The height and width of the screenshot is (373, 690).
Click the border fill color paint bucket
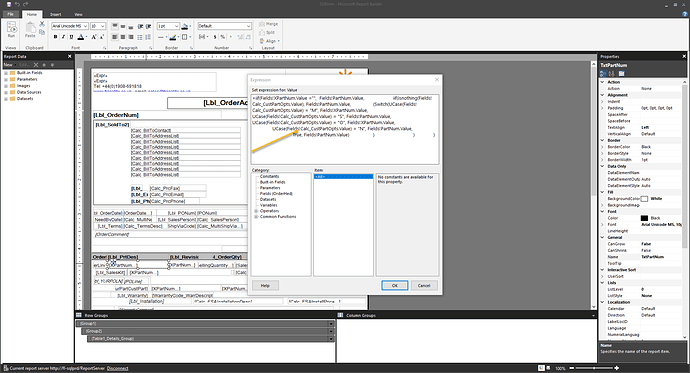click(185, 26)
